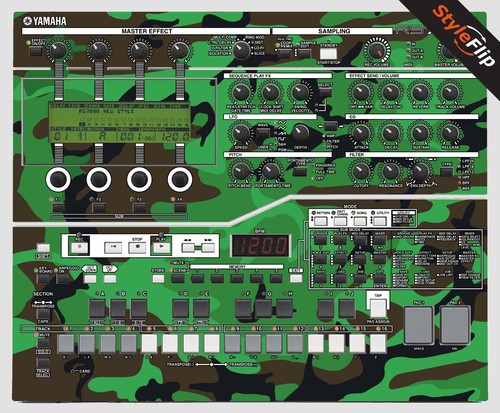Start playback with the PLAY button
The height and width of the screenshot is (413, 500).
(x=161, y=248)
